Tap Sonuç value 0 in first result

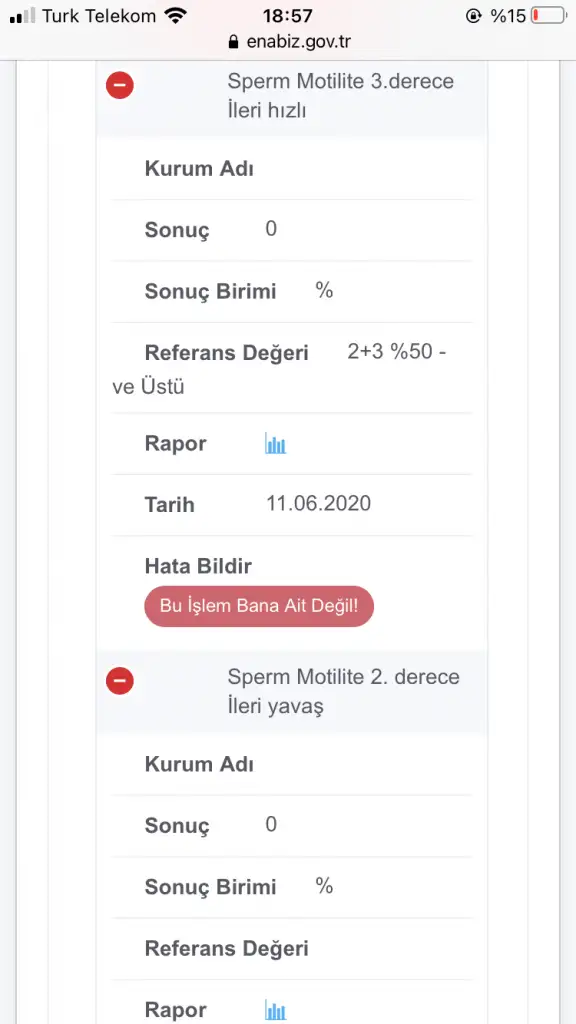pyautogui.click(x=271, y=229)
